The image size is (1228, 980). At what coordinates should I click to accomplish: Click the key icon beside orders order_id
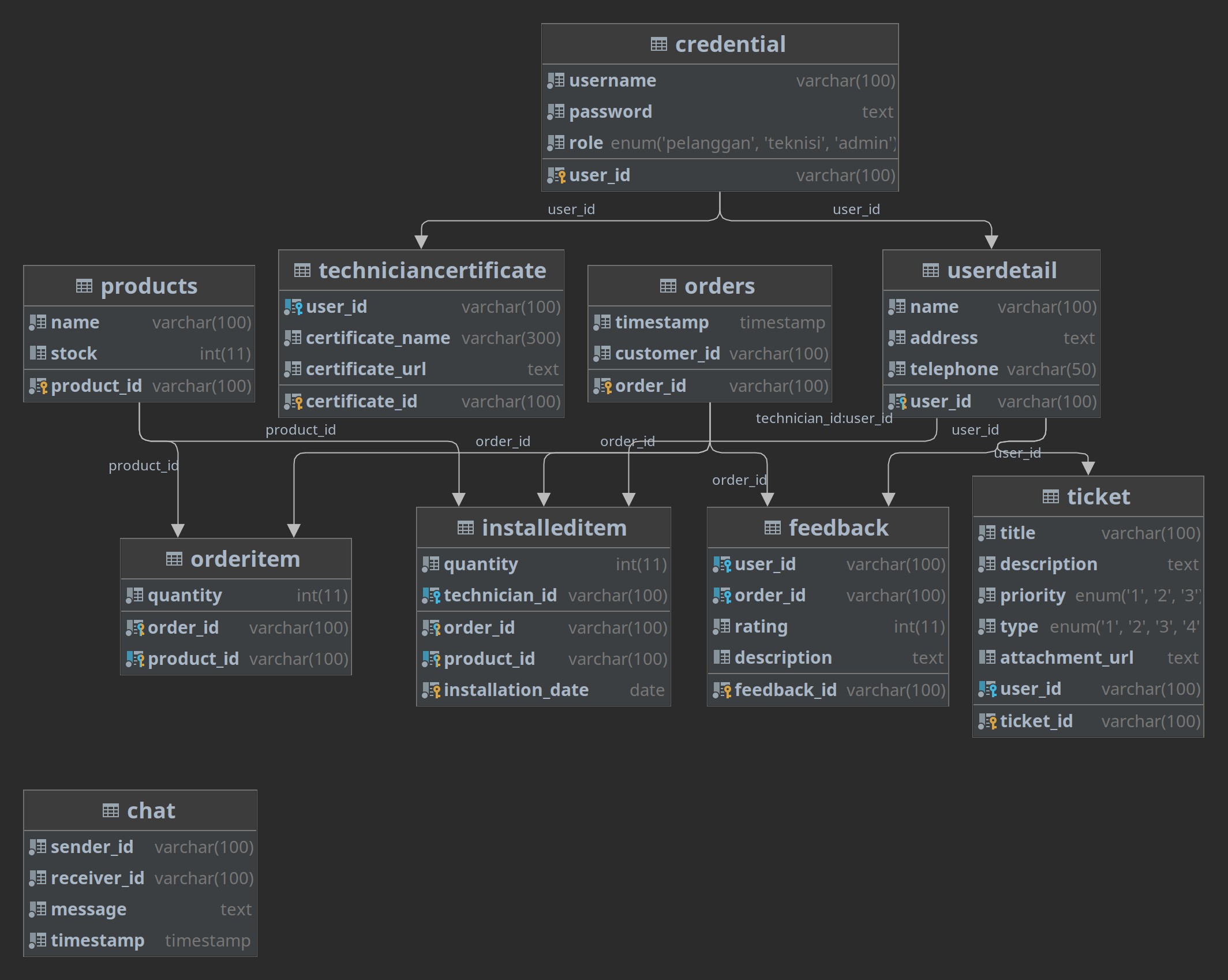tap(602, 386)
